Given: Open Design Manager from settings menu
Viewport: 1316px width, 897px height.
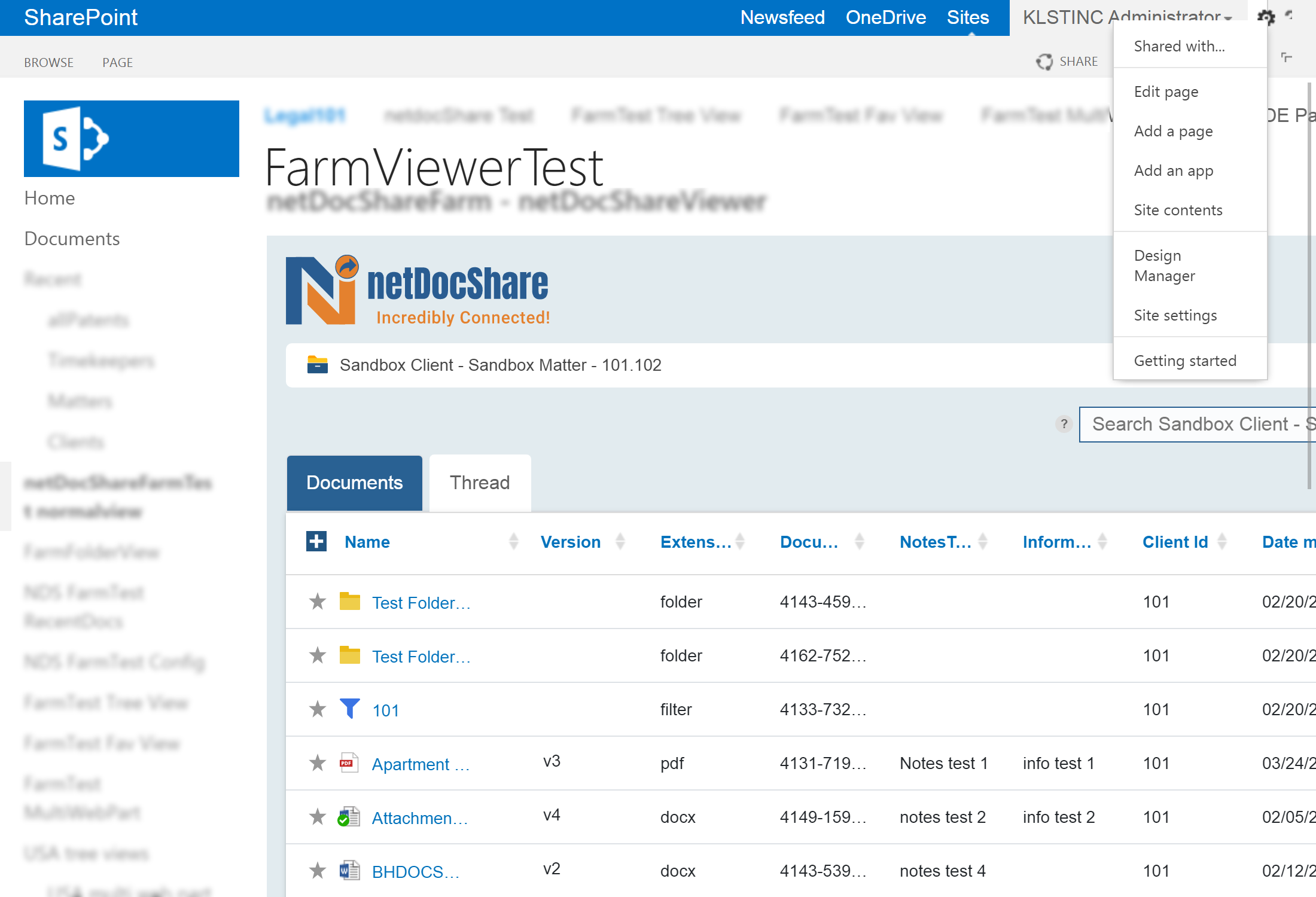Looking at the screenshot, I should [x=1164, y=266].
